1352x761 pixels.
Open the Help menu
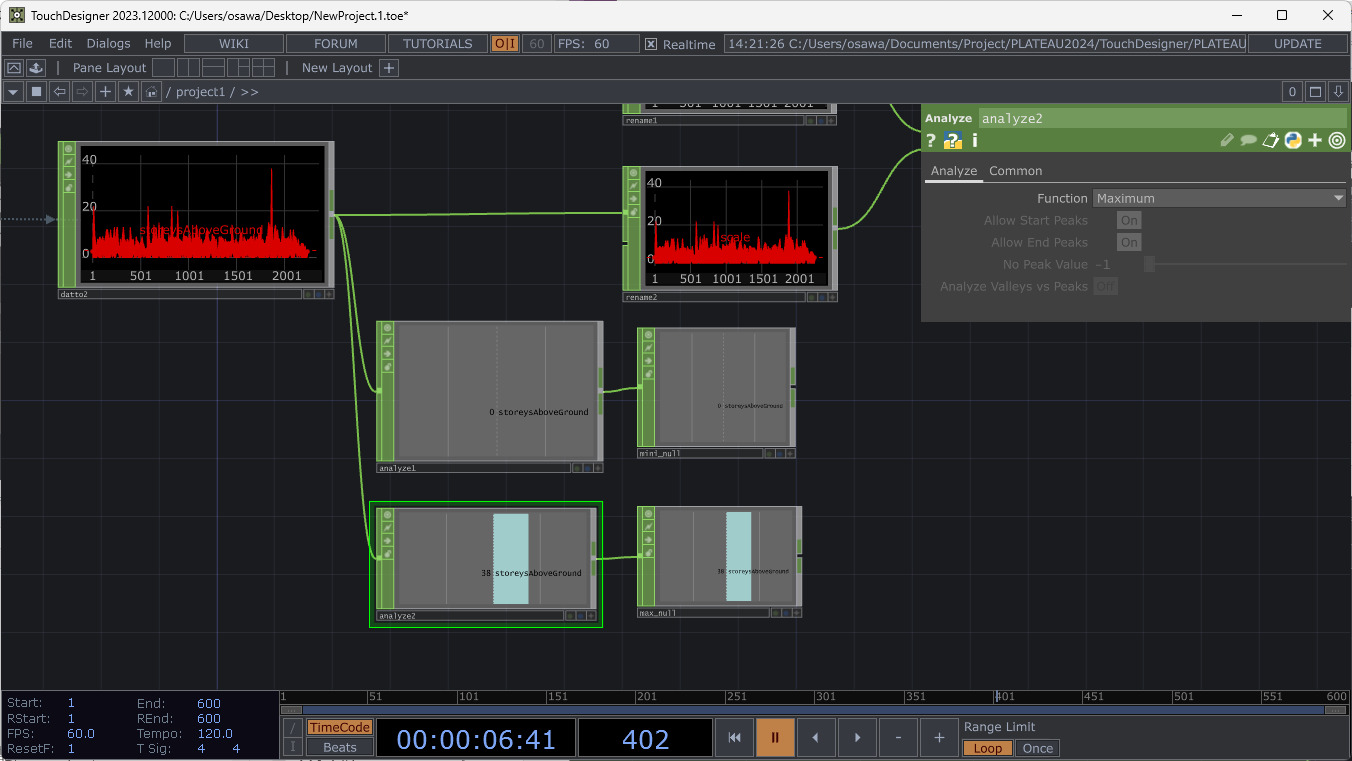(158, 44)
